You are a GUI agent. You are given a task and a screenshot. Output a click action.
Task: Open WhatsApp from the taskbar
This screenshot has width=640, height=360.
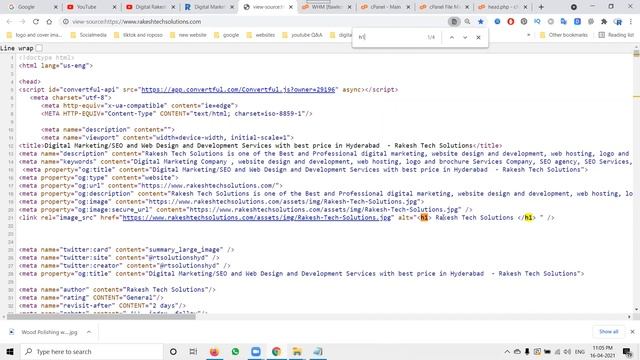[x=235, y=351]
